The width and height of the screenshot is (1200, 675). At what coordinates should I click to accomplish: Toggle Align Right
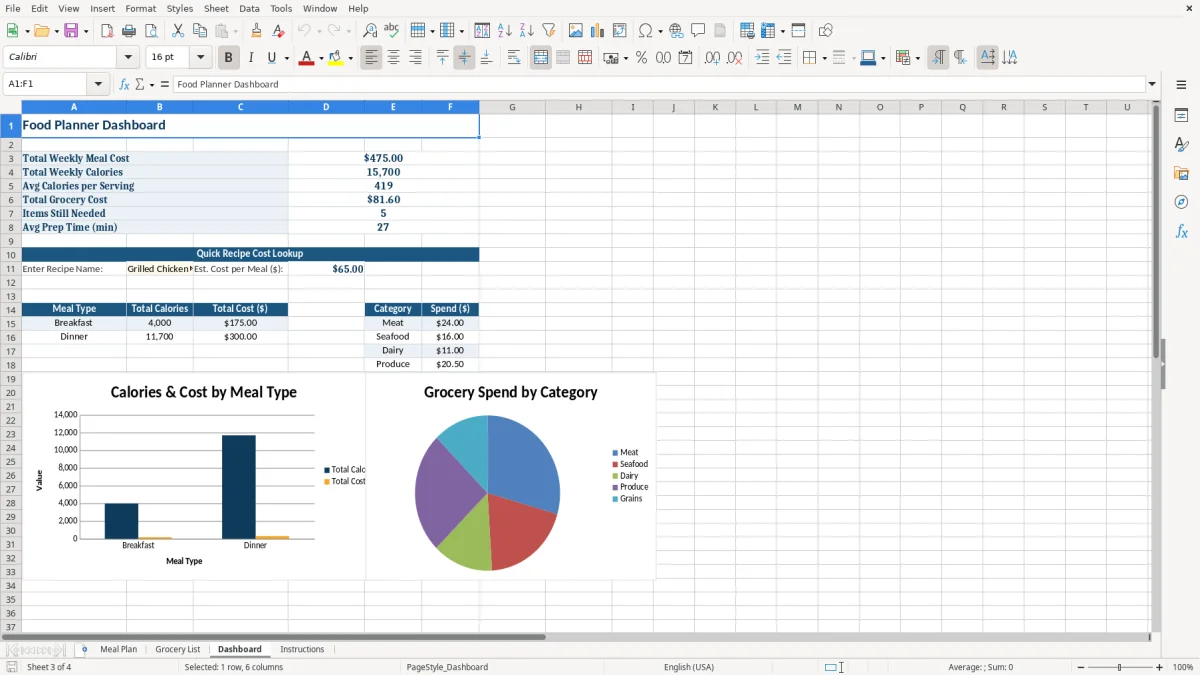[415, 58]
